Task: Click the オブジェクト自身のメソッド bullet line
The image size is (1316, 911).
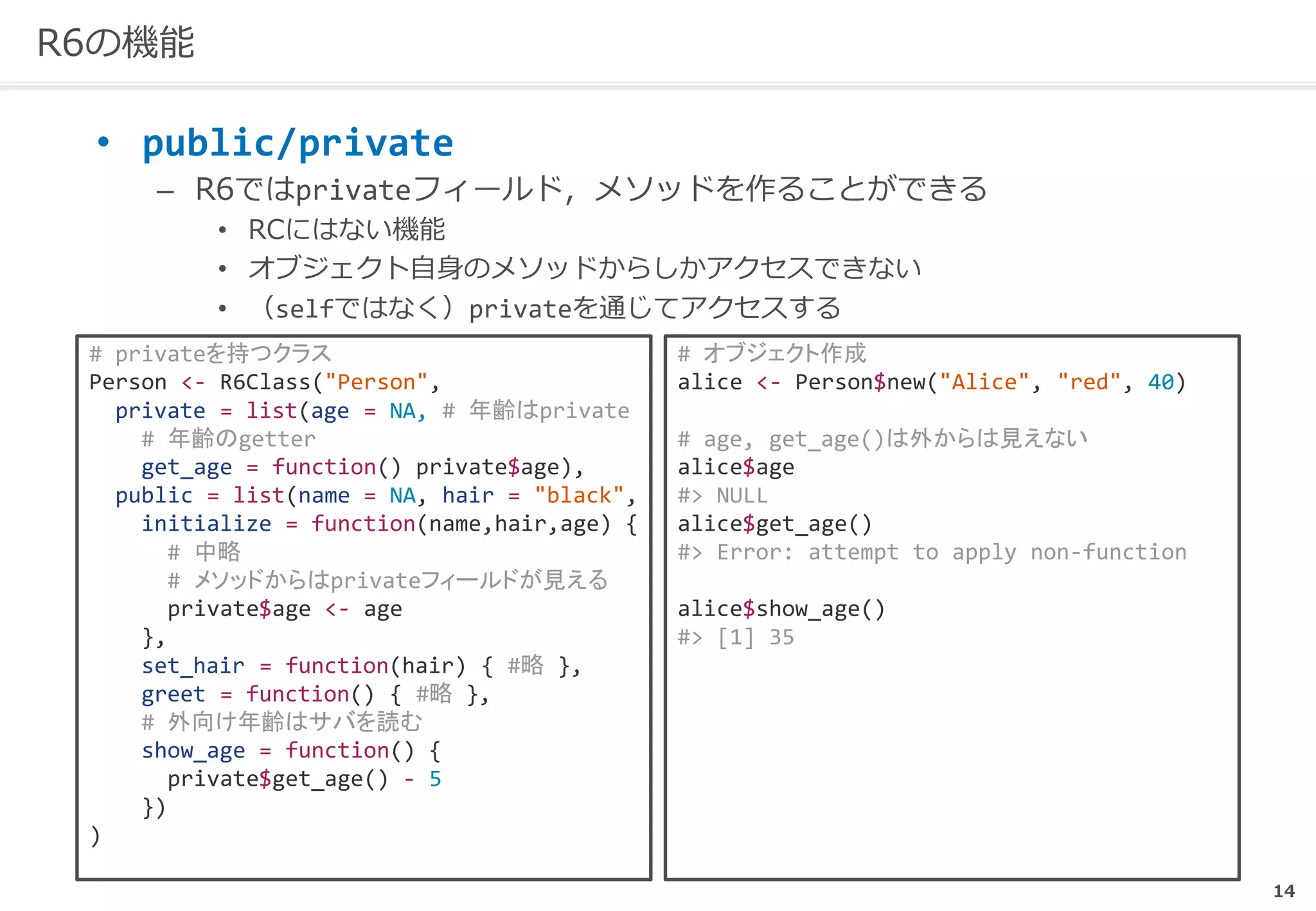Action: [584, 268]
